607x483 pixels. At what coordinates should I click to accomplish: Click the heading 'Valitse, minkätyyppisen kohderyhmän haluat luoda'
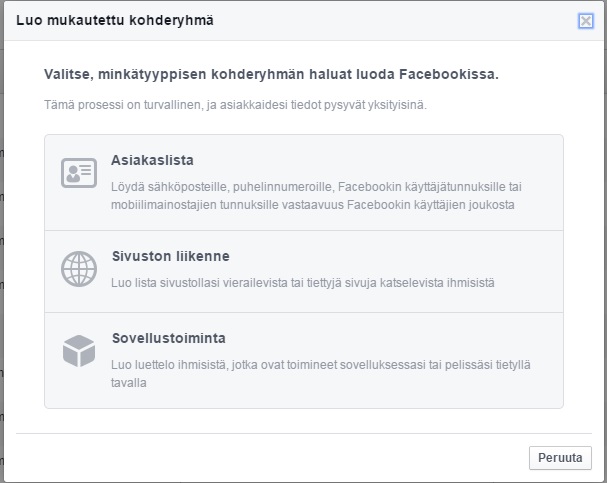[271, 74]
